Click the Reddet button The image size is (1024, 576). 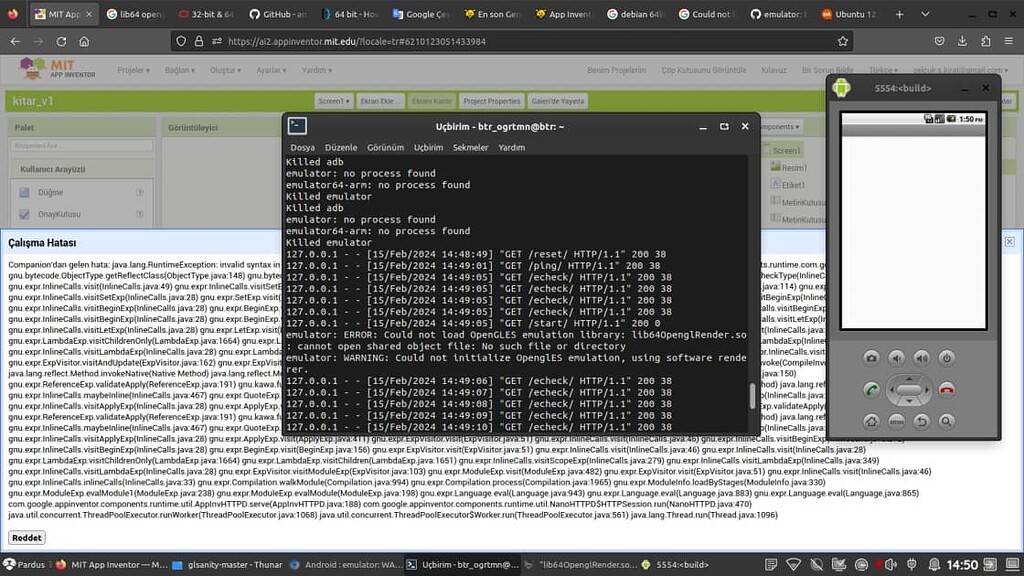tap(27, 537)
